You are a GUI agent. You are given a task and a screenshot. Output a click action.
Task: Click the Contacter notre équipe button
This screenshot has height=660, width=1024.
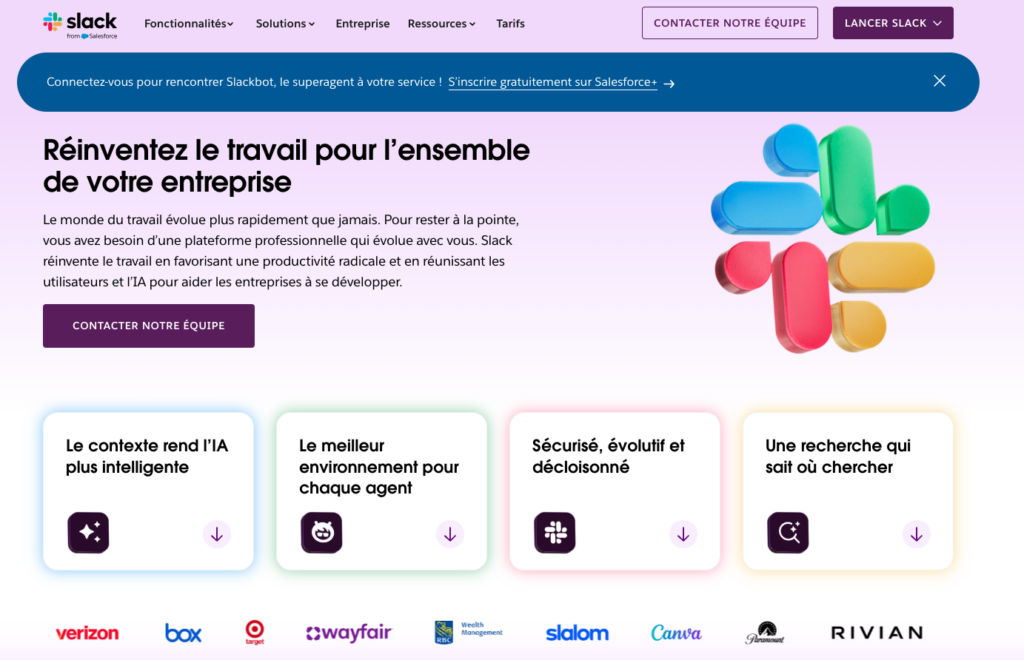pyautogui.click(x=729, y=23)
